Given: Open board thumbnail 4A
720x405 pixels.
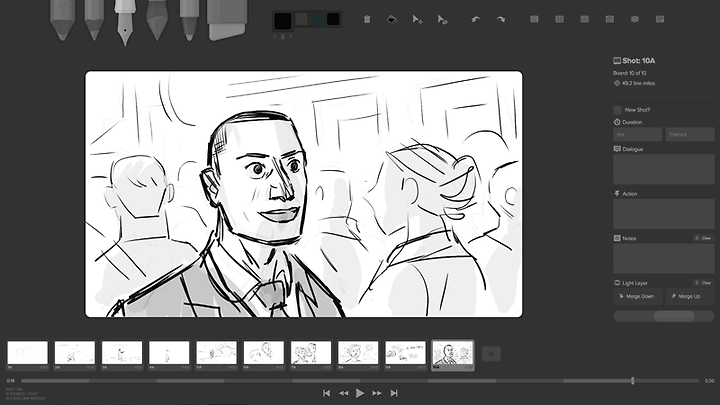Looking at the screenshot, I should tap(169, 353).
